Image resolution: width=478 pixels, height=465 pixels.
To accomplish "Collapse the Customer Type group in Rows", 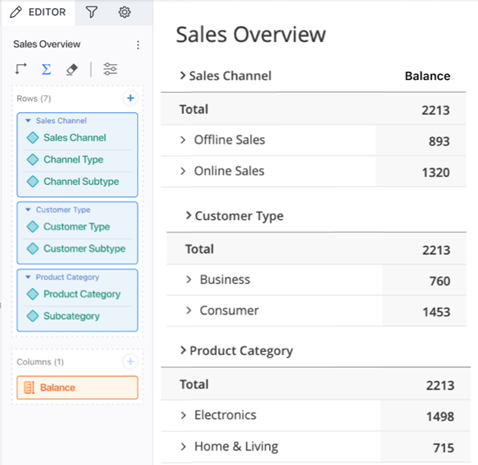I will 28,210.
